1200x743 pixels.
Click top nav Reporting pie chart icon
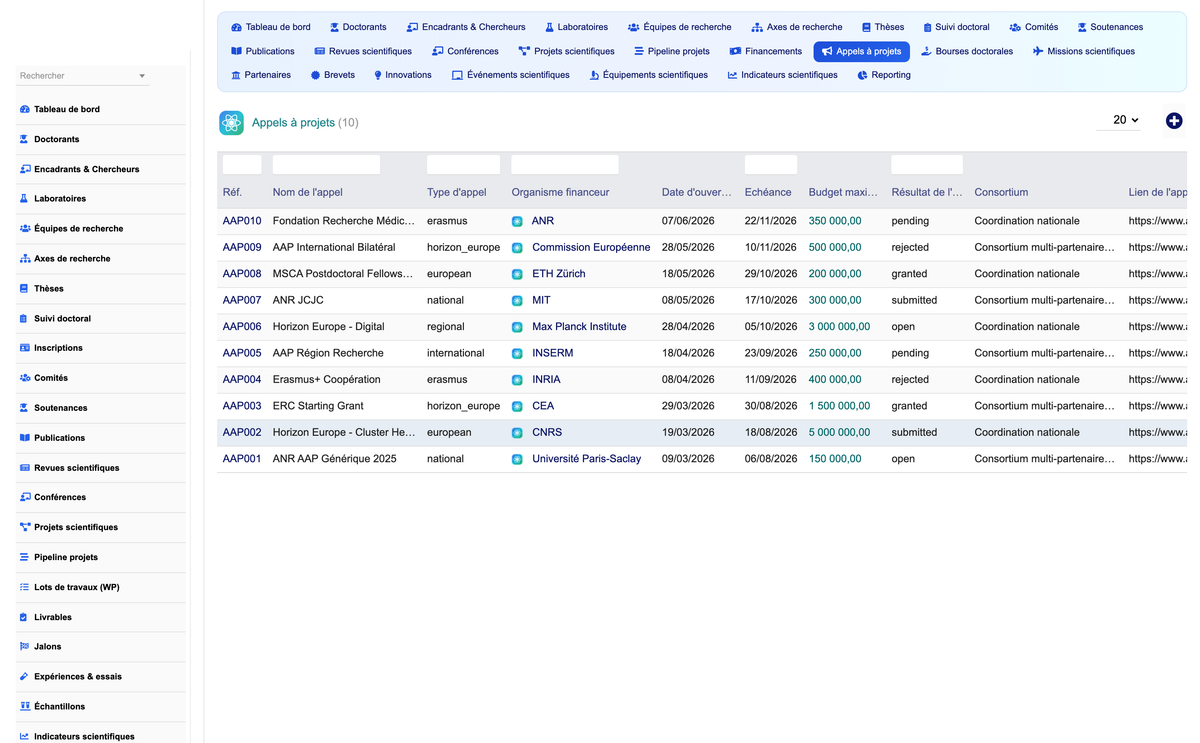click(862, 75)
